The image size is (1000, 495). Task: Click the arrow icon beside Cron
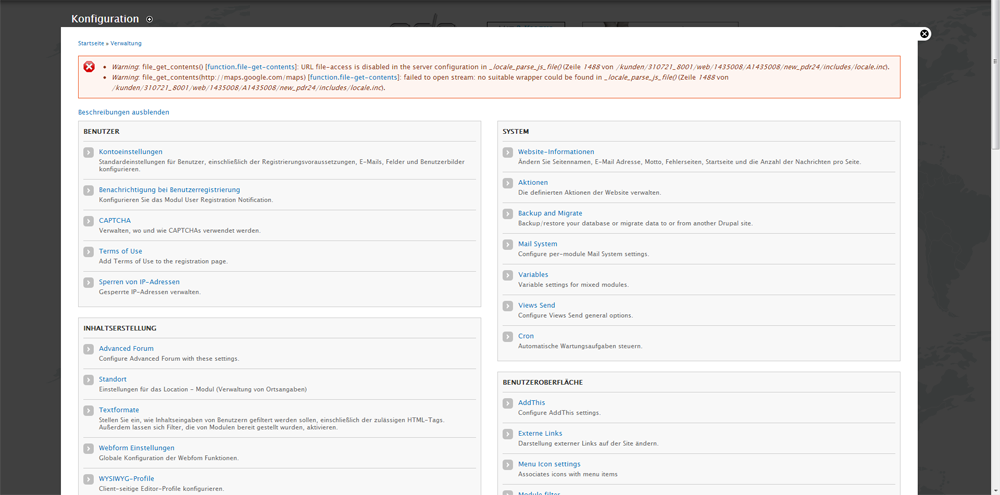click(508, 337)
